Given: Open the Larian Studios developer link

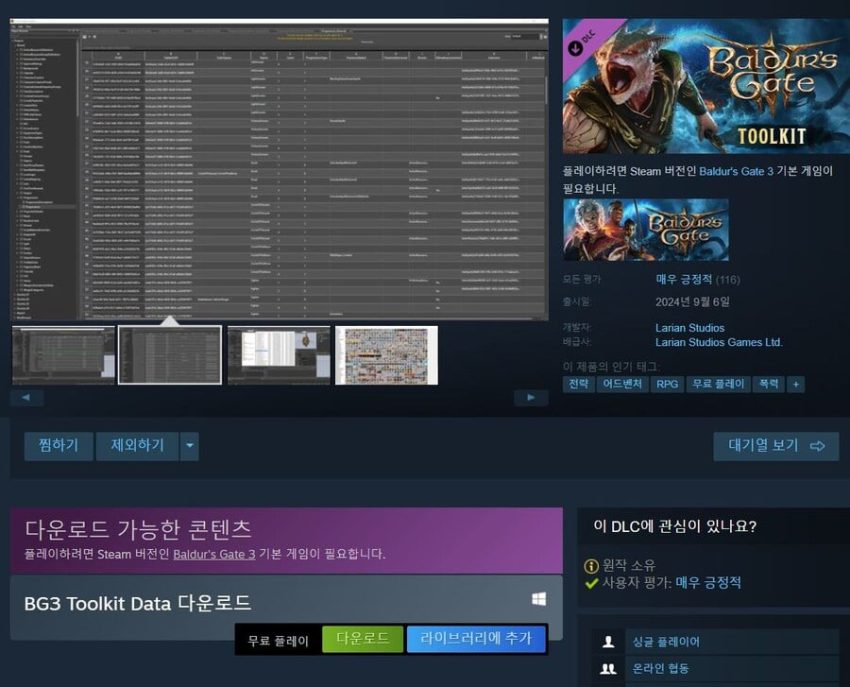Looking at the screenshot, I should [690, 328].
